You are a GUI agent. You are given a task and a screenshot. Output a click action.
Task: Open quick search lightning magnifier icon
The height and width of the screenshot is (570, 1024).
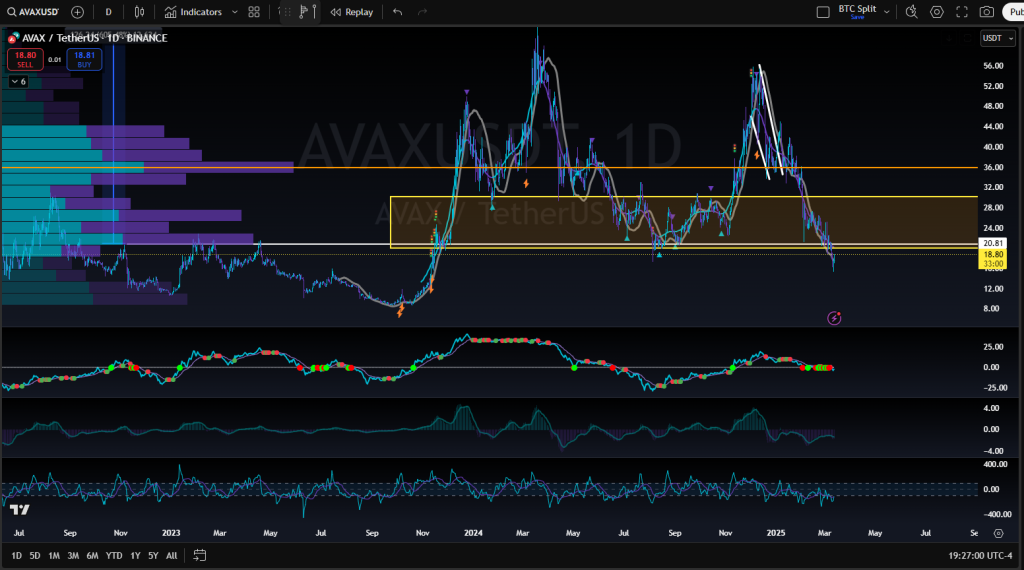click(x=912, y=12)
